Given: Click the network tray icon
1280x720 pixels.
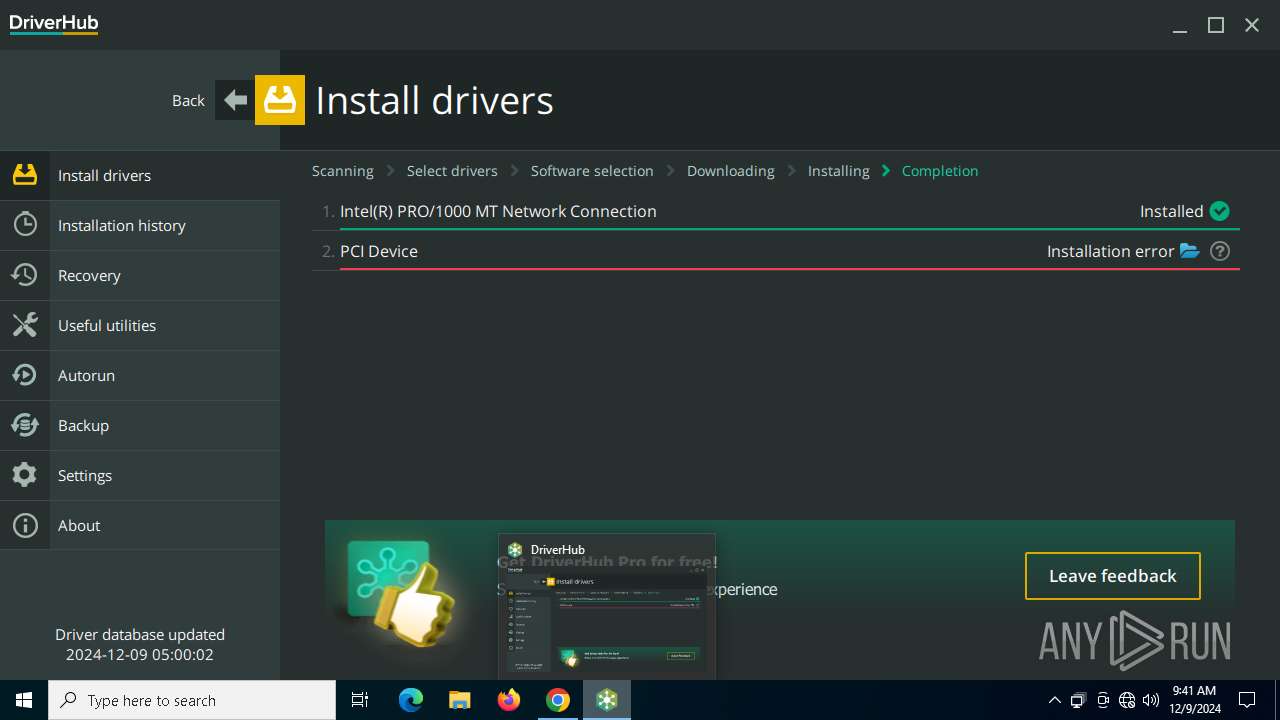Looking at the screenshot, I should 1127,700.
